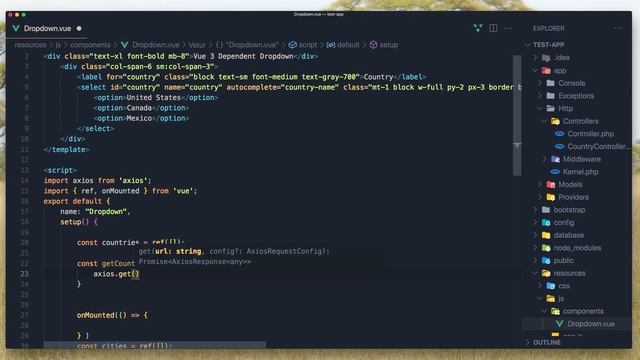Viewport: 640px width, 360px height.
Task: Expand the Exceptions folder chevron
Action: (x=540, y=96)
